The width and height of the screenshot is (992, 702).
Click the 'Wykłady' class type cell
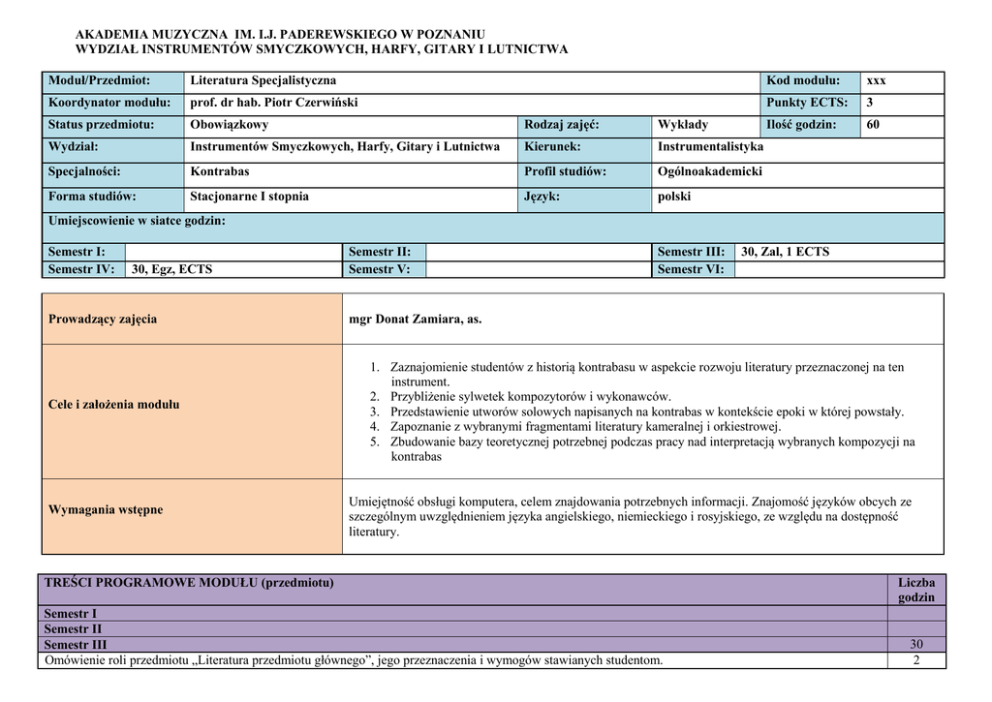[x=683, y=125]
